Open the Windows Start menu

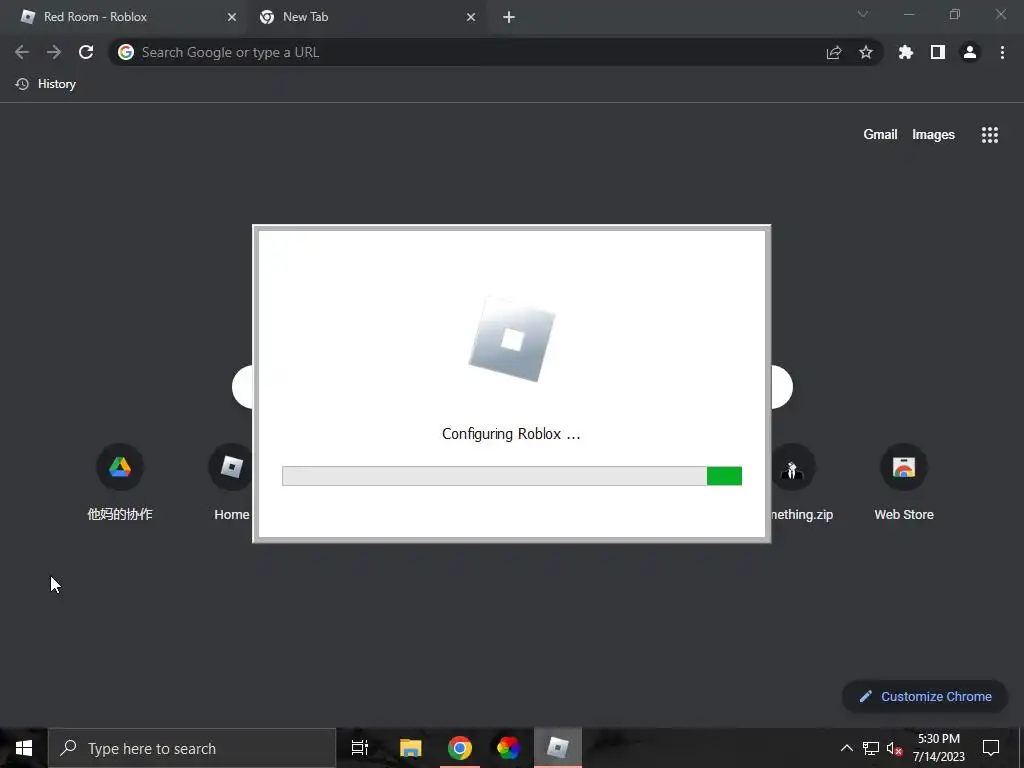click(24, 748)
